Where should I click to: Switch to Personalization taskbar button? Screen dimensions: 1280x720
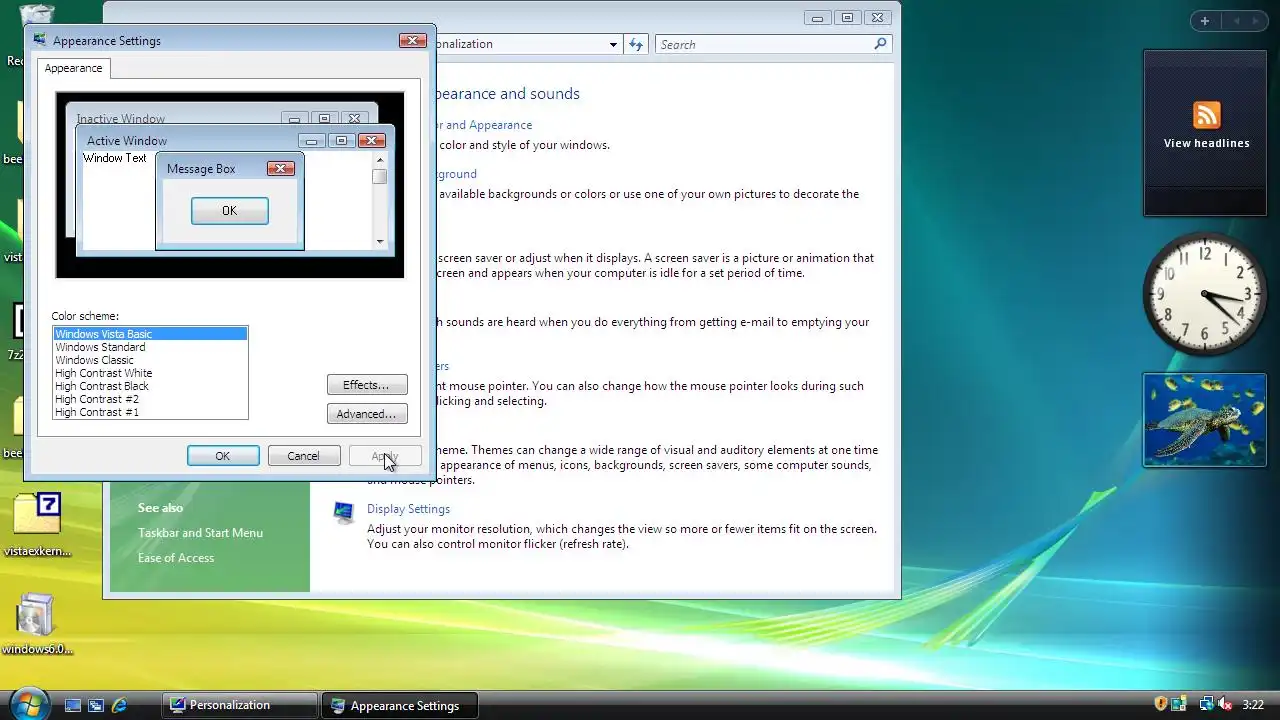[240, 705]
